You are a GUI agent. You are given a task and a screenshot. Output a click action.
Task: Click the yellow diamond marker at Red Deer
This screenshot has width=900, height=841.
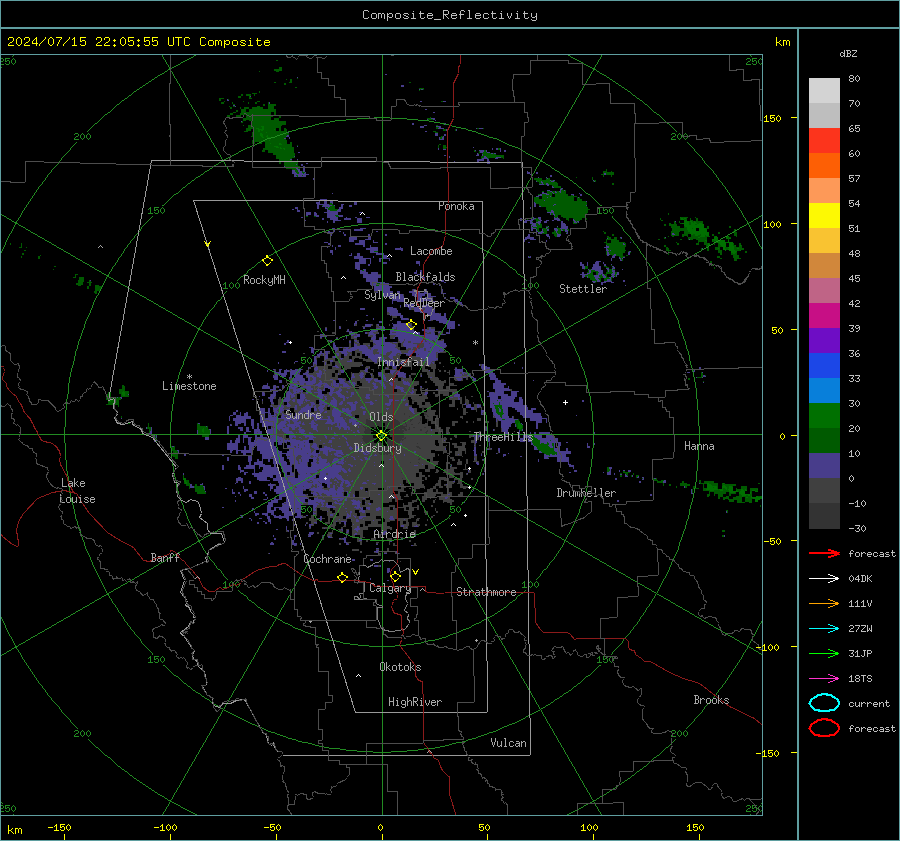tap(411, 325)
